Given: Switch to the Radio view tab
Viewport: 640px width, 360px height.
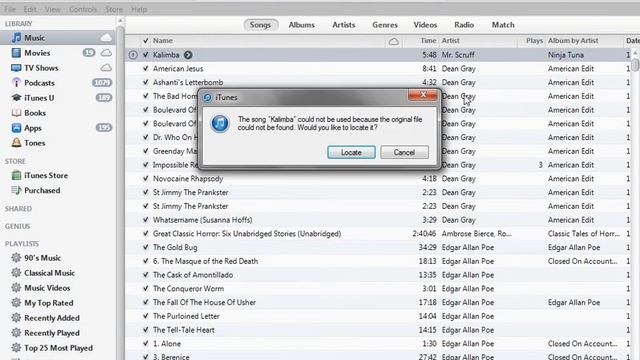Looking at the screenshot, I should [x=464, y=25].
